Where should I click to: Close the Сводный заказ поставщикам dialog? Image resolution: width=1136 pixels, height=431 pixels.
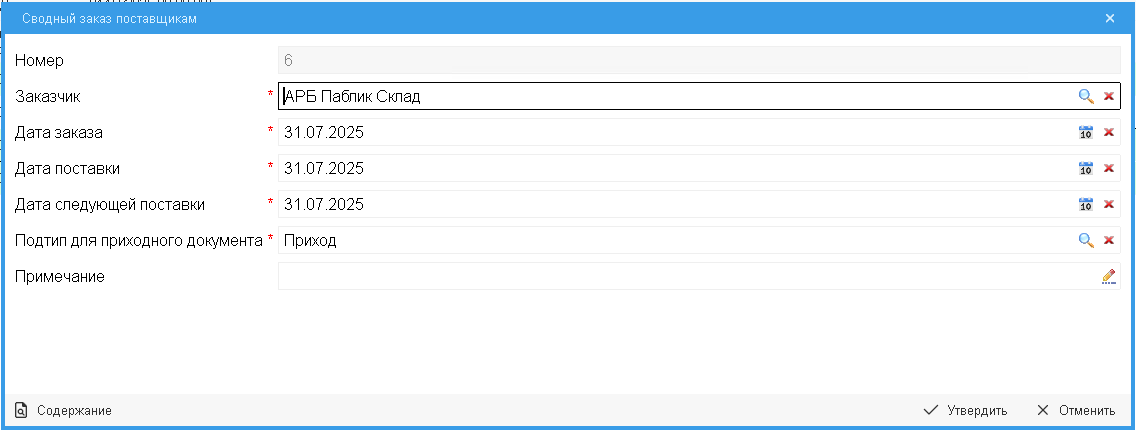click(1110, 18)
